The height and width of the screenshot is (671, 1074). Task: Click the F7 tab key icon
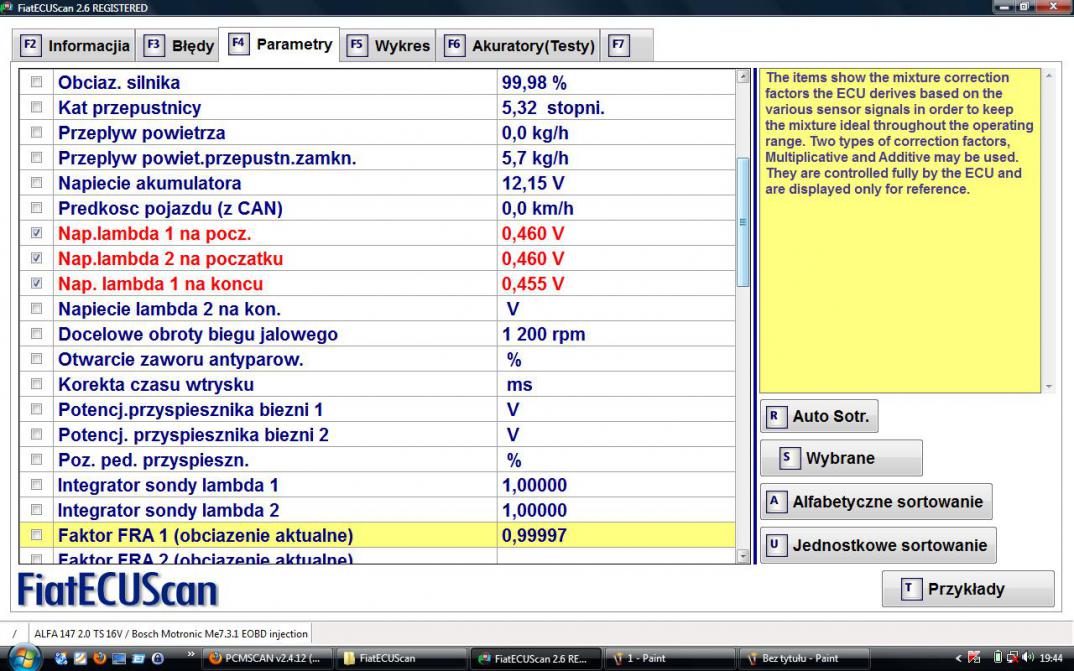[x=619, y=45]
